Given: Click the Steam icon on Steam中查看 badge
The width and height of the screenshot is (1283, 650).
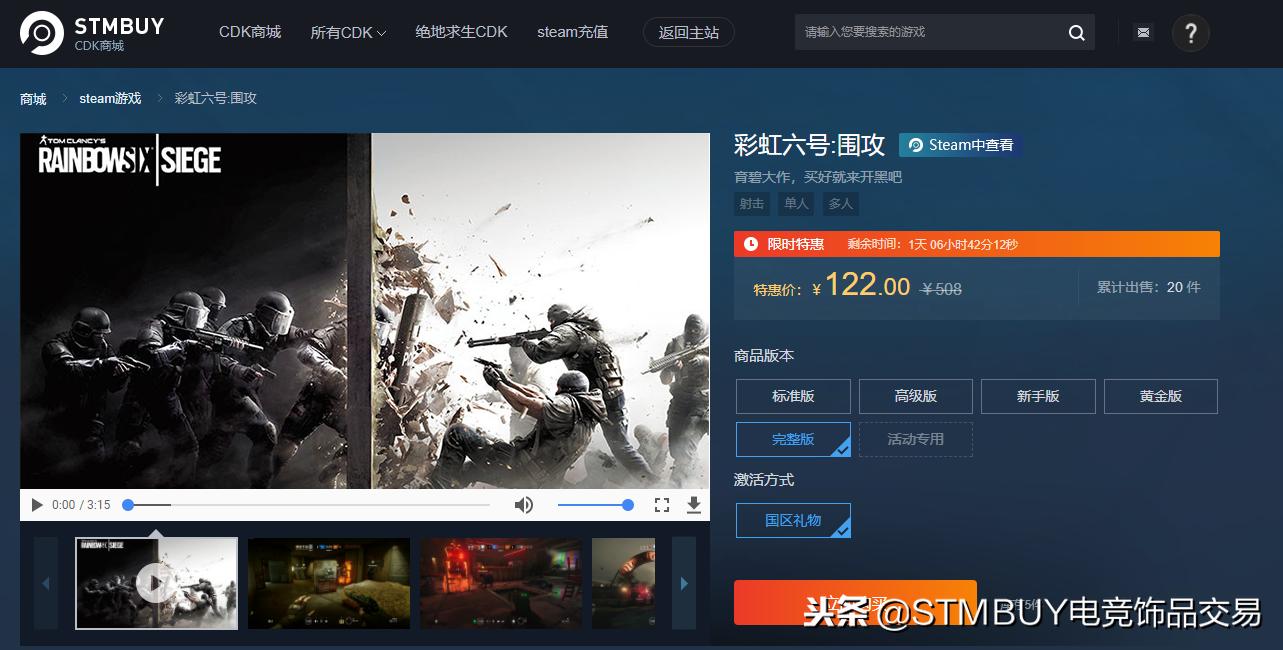Looking at the screenshot, I should 915,144.
